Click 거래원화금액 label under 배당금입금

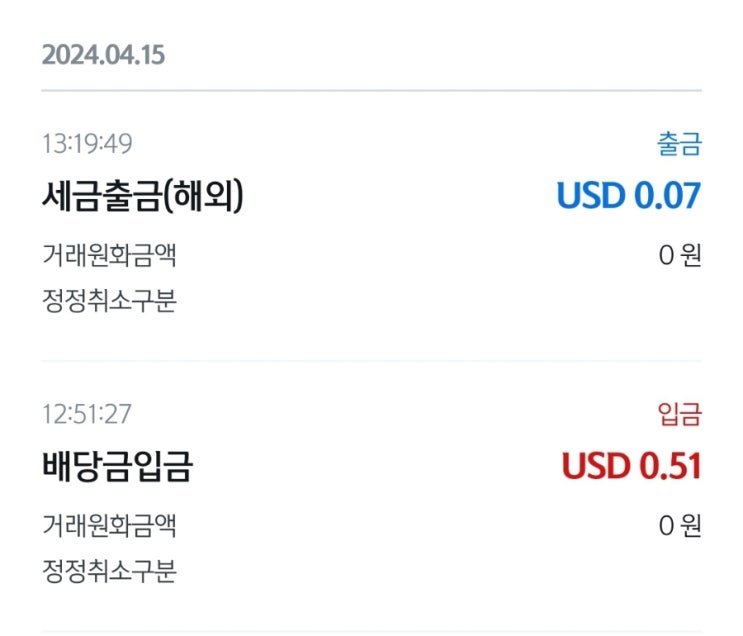tap(109, 525)
